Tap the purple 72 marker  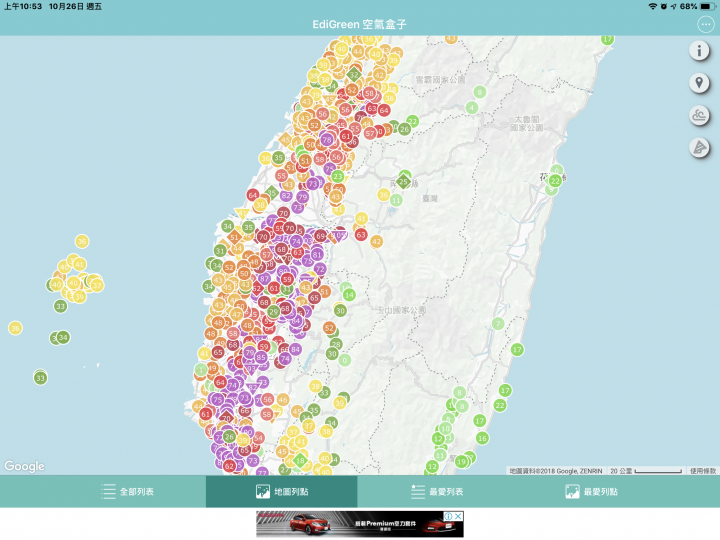[320, 269]
